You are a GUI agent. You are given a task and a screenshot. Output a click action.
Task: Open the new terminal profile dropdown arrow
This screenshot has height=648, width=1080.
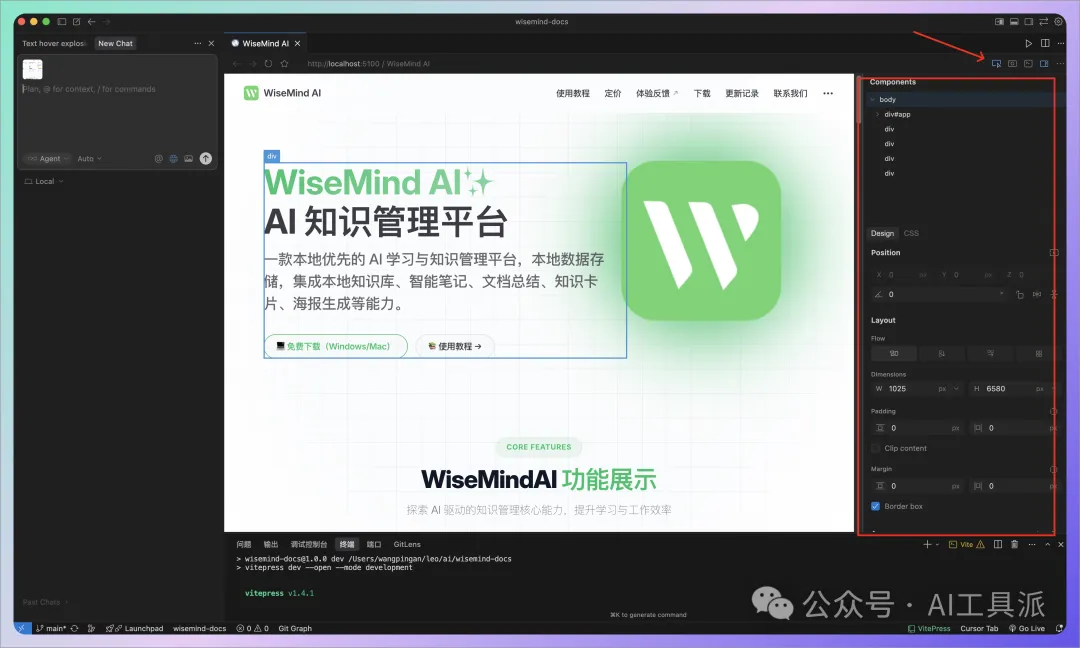click(x=937, y=545)
